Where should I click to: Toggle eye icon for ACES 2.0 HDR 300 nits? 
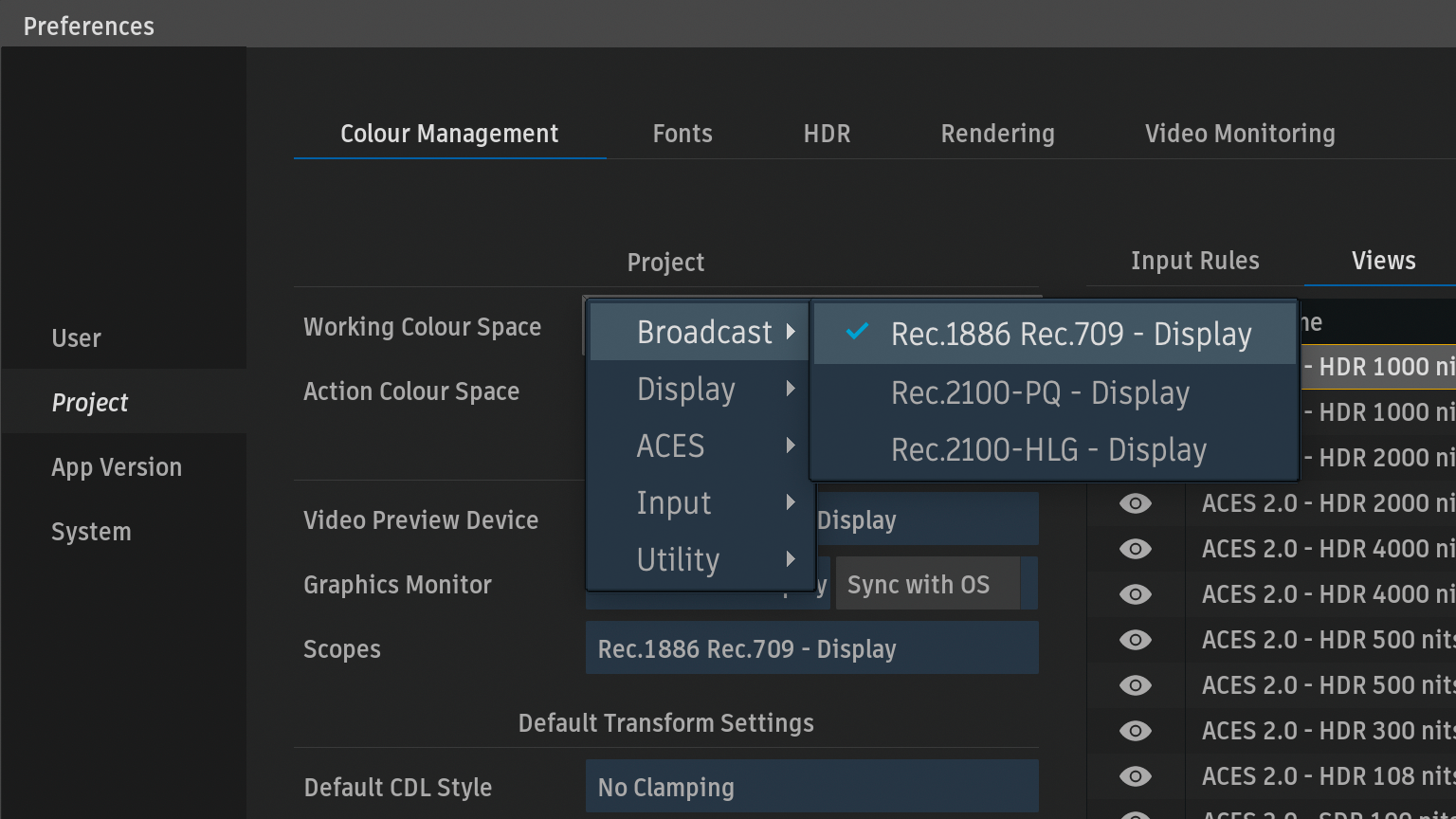1135,731
